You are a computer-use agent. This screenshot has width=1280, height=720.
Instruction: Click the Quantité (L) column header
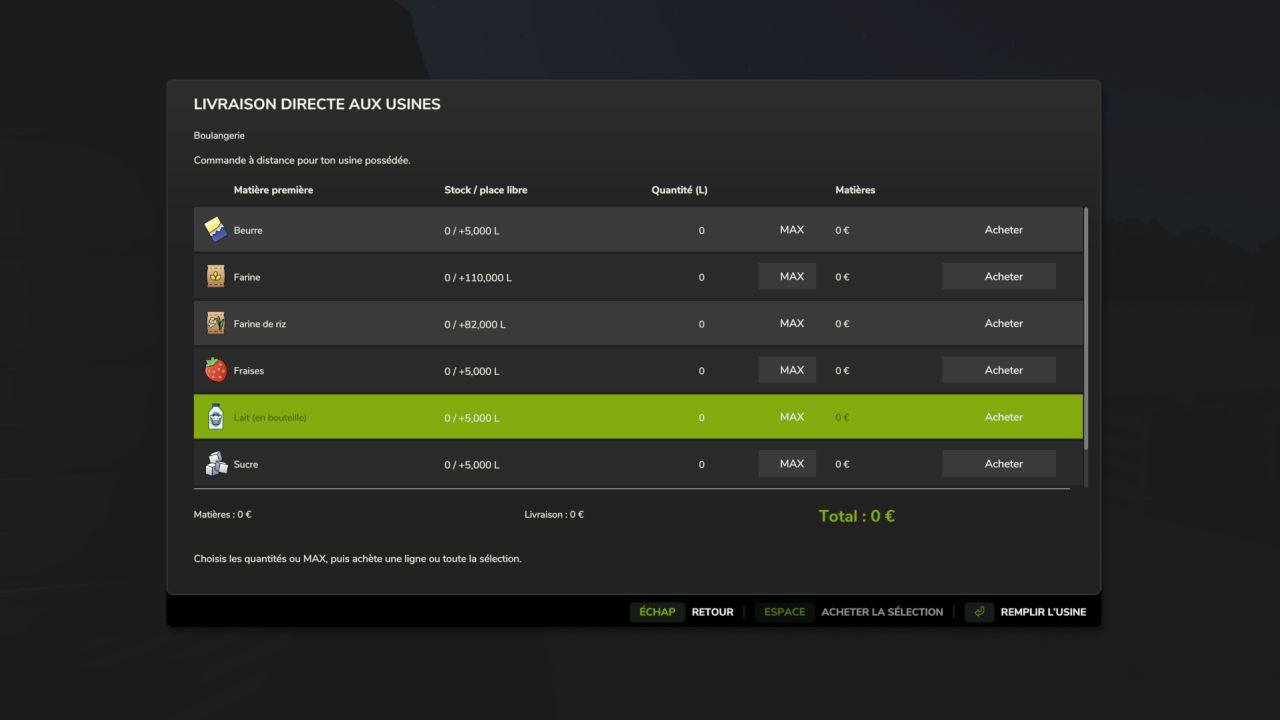pyautogui.click(x=679, y=190)
